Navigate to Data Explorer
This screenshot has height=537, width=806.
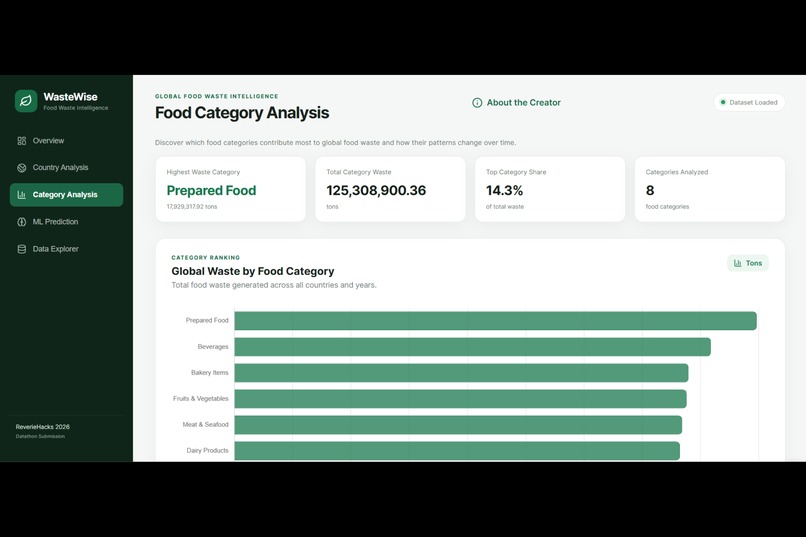66,249
